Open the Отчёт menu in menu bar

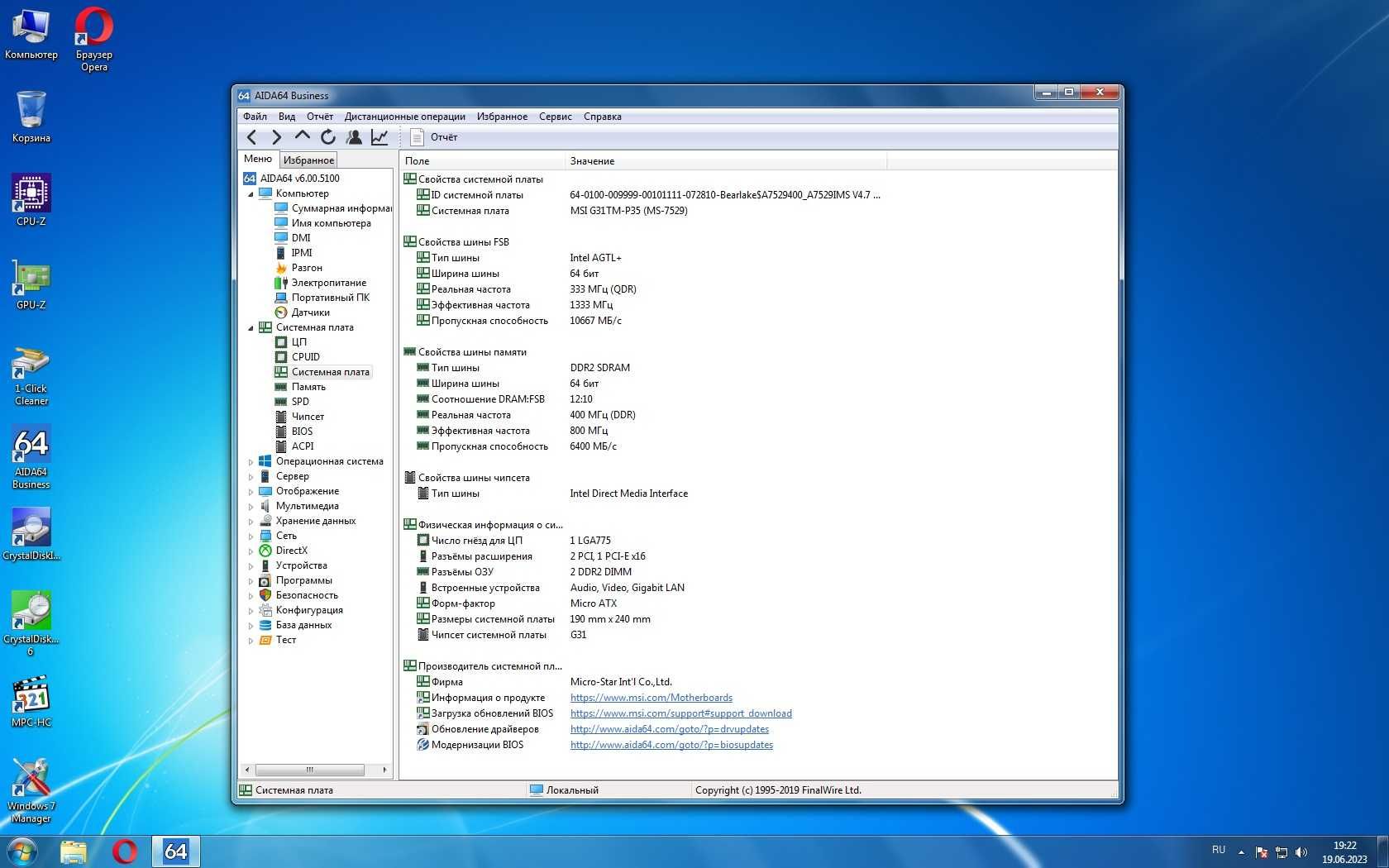click(x=320, y=117)
